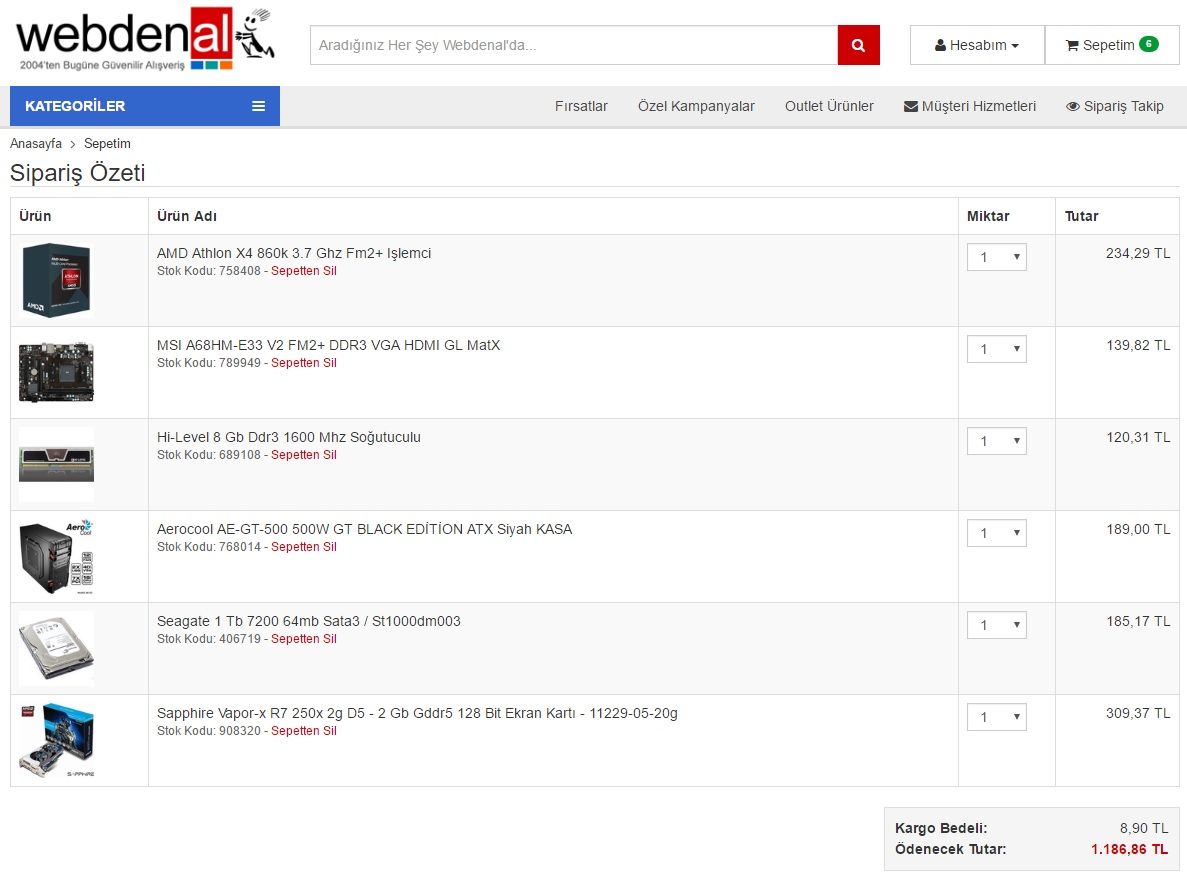Open quantity dropdown for Hi-Level 8 Gb RAM
The height and width of the screenshot is (880, 1187).
(997, 441)
